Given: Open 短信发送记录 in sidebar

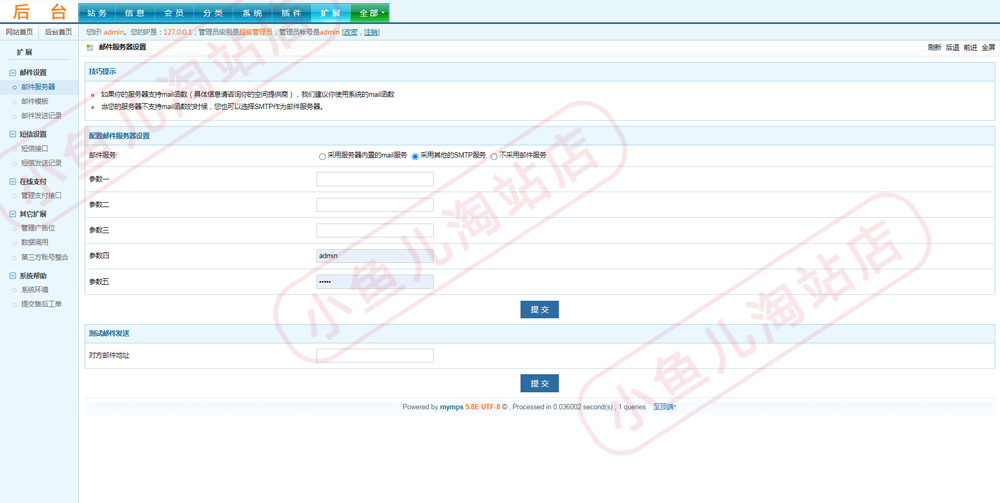Looking at the screenshot, I should [x=41, y=163].
